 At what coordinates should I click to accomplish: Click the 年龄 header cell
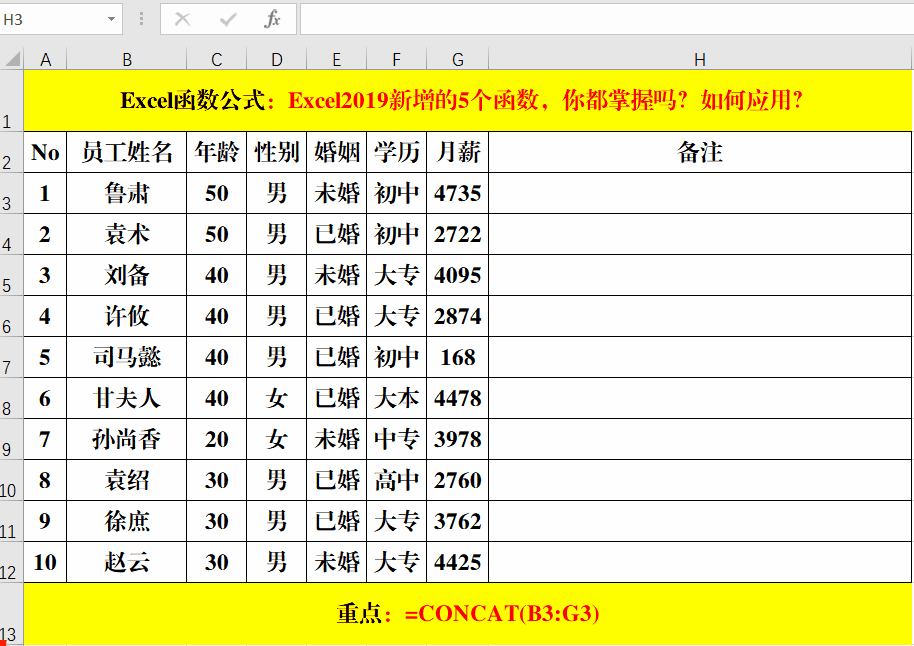point(216,152)
